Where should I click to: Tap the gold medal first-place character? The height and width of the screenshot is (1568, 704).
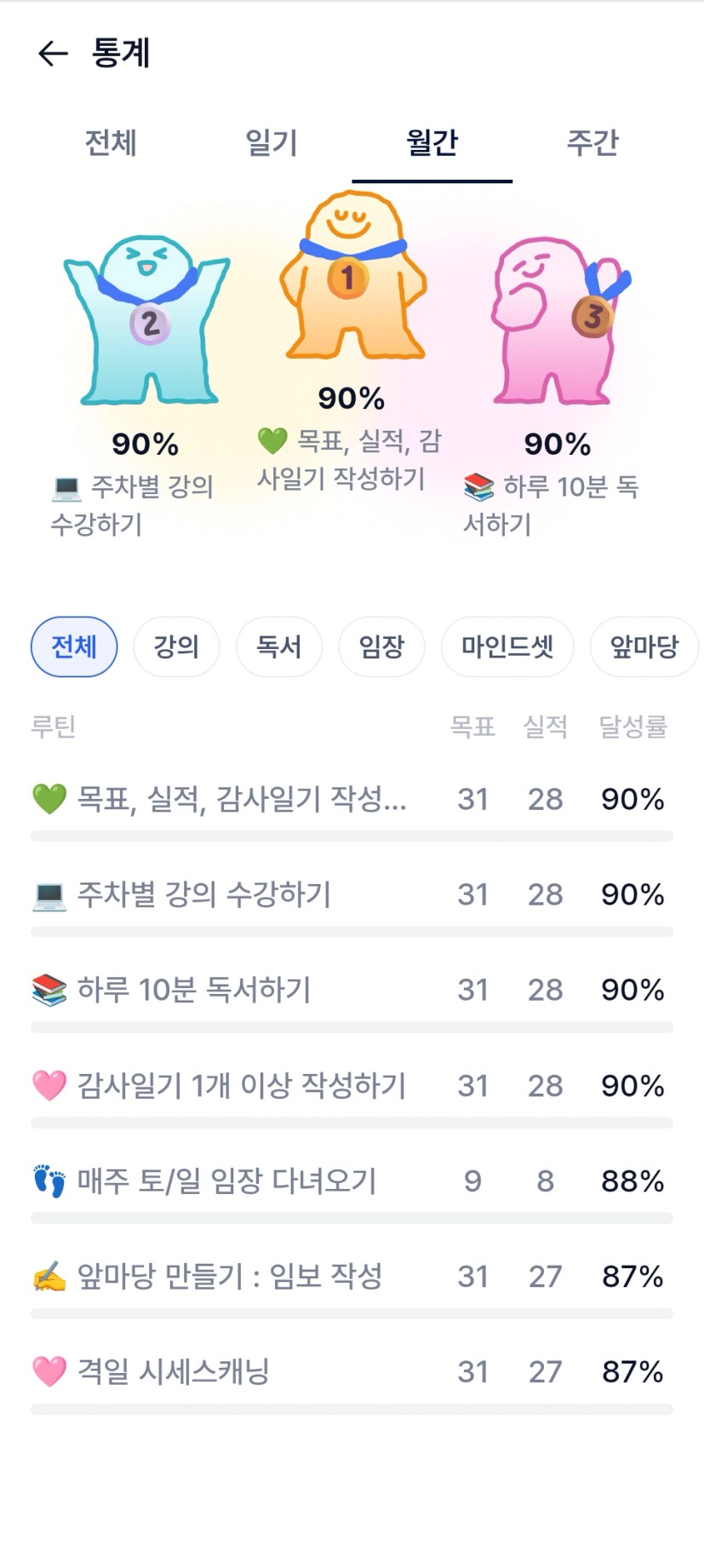click(x=352, y=277)
